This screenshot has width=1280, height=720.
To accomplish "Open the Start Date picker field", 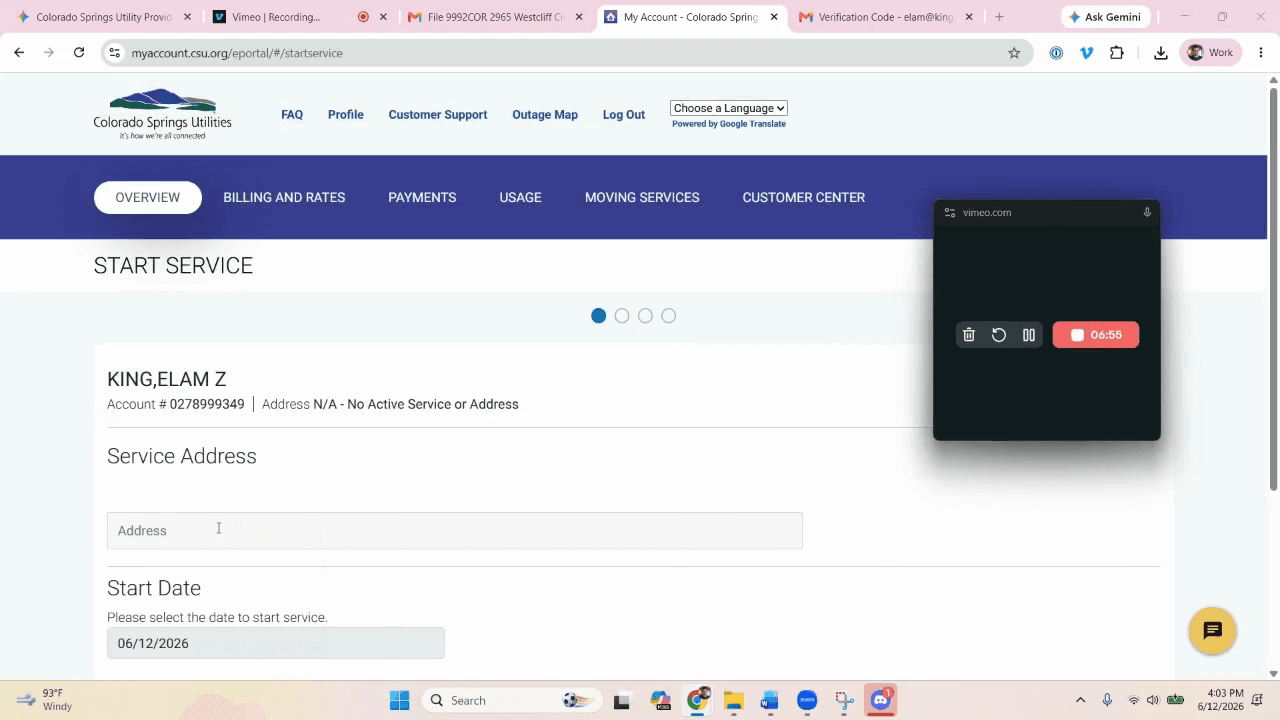I will pyautogui.click(x=276, y=643).
